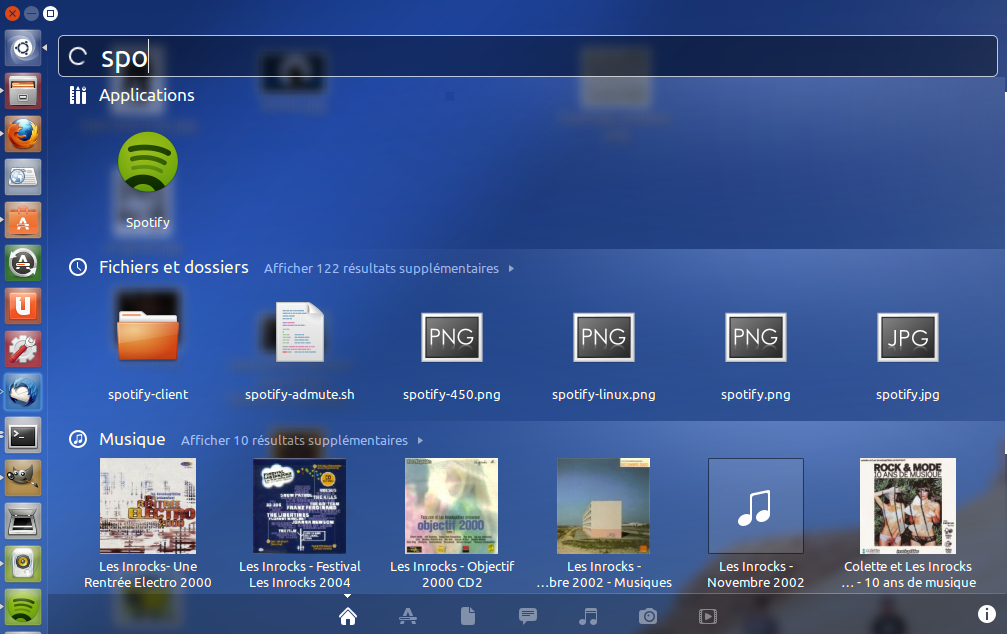
Task: Switch to the Music lens icon
Action: [x=588, y=617]
